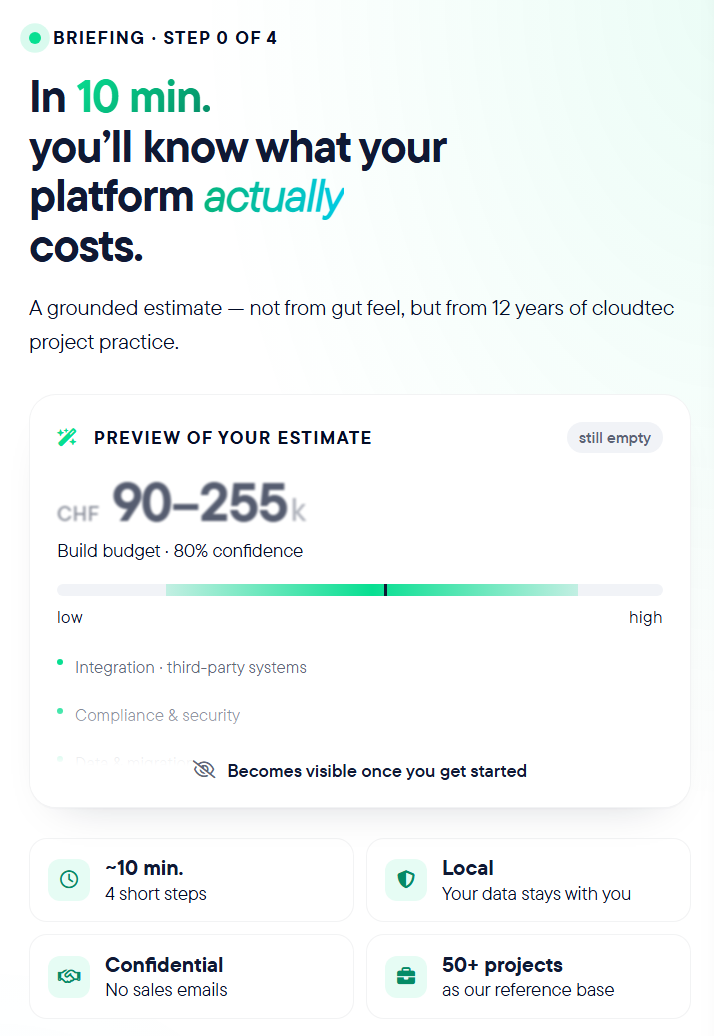Screen dimensions: 714x1036
Task: Click the clock icon on ~10 min. card
Action: (x=69, y=879)
